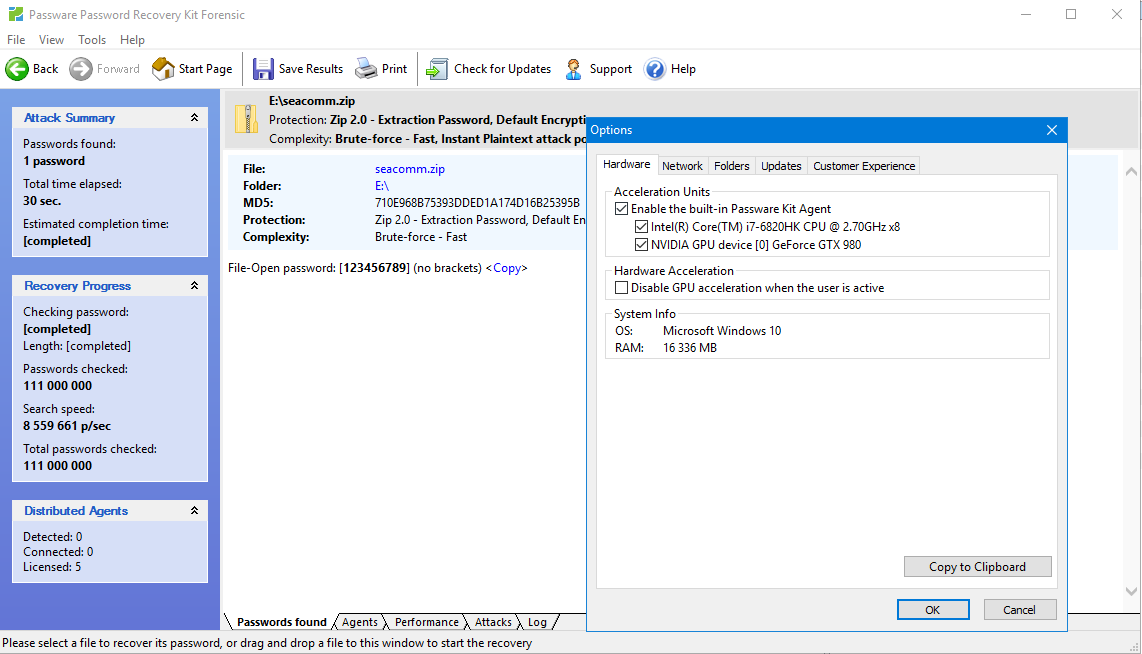Open the Customer Experience tab
Image resolution: width=1142 pixels, height=654 pixels.
[864, 166]
